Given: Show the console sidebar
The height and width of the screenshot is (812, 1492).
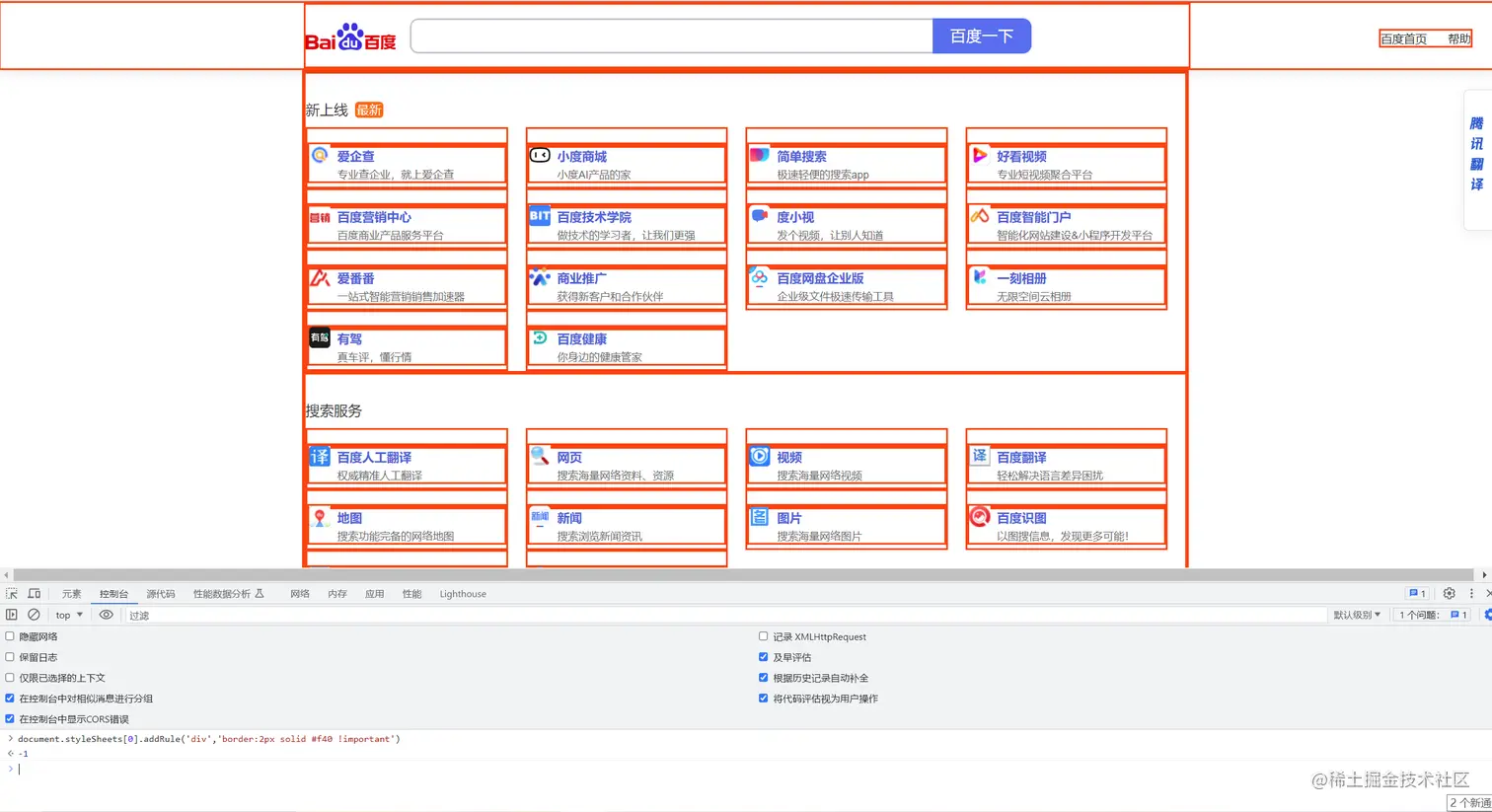Looking at the screenshot, I should point(12,615).
